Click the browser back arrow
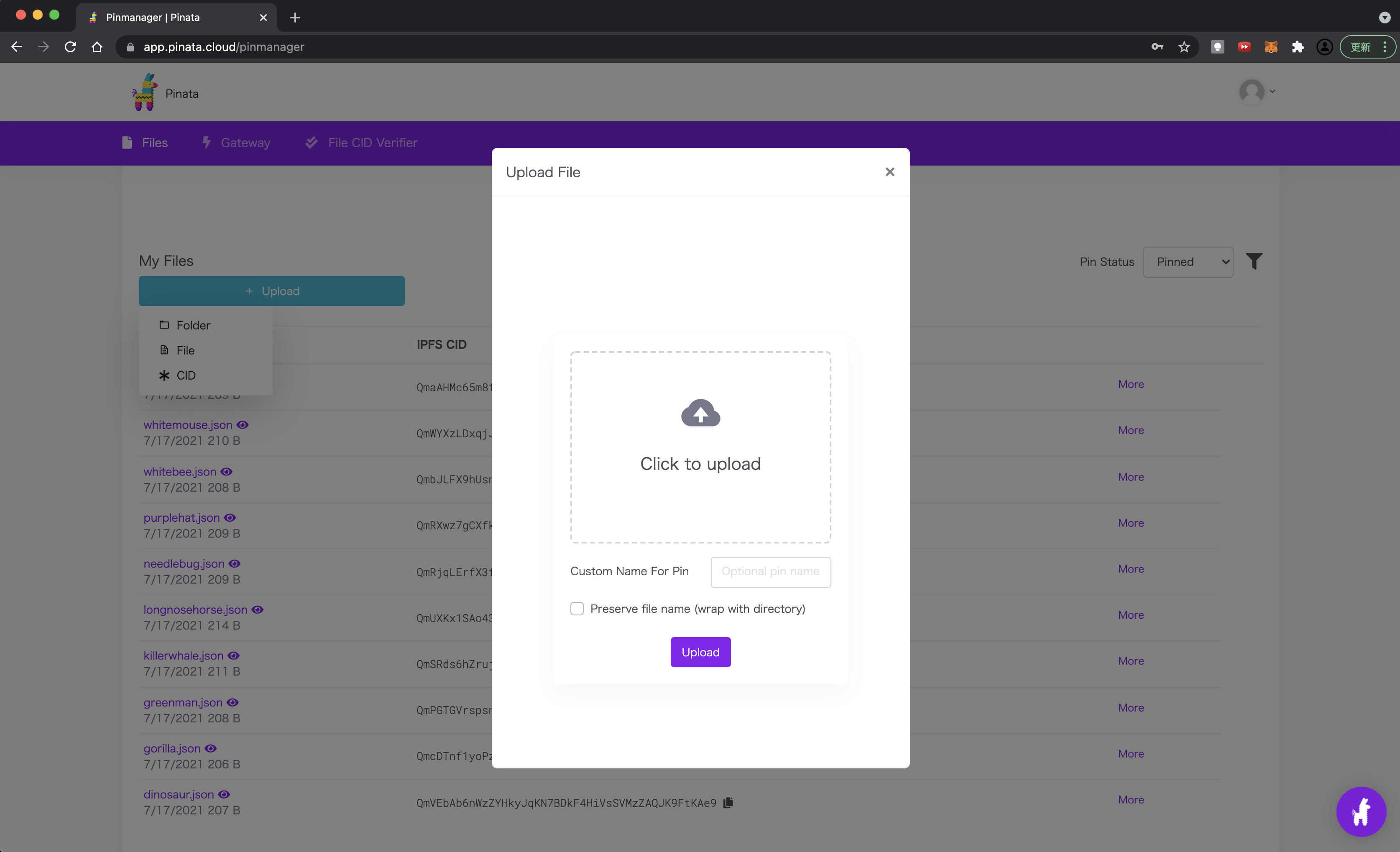The width and height of the screenshot is (1400, 852). (x=16, y=46)
